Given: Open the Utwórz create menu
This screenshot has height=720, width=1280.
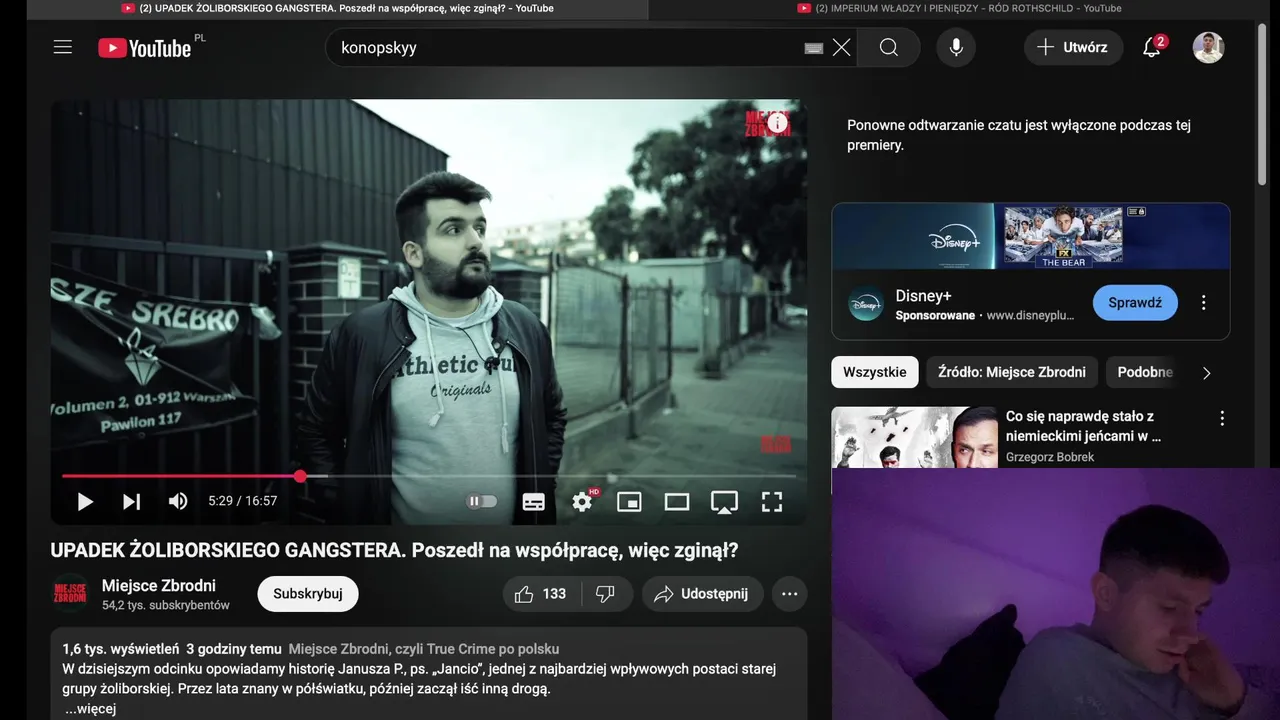Looking at the screenshot, I should (1073, 47).
